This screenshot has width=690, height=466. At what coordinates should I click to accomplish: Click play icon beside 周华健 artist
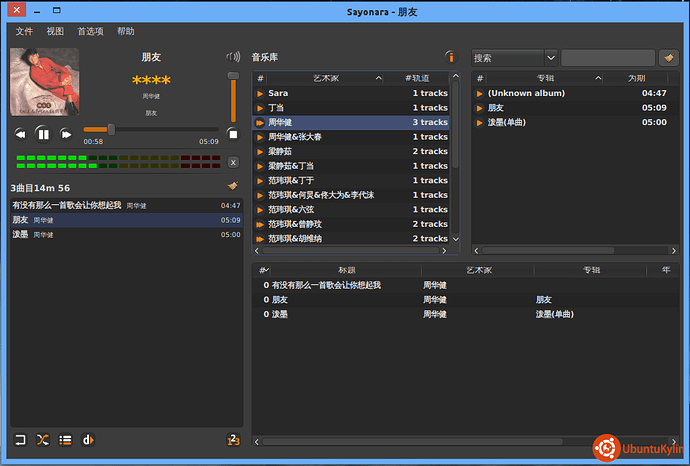(x=260, y=123)
